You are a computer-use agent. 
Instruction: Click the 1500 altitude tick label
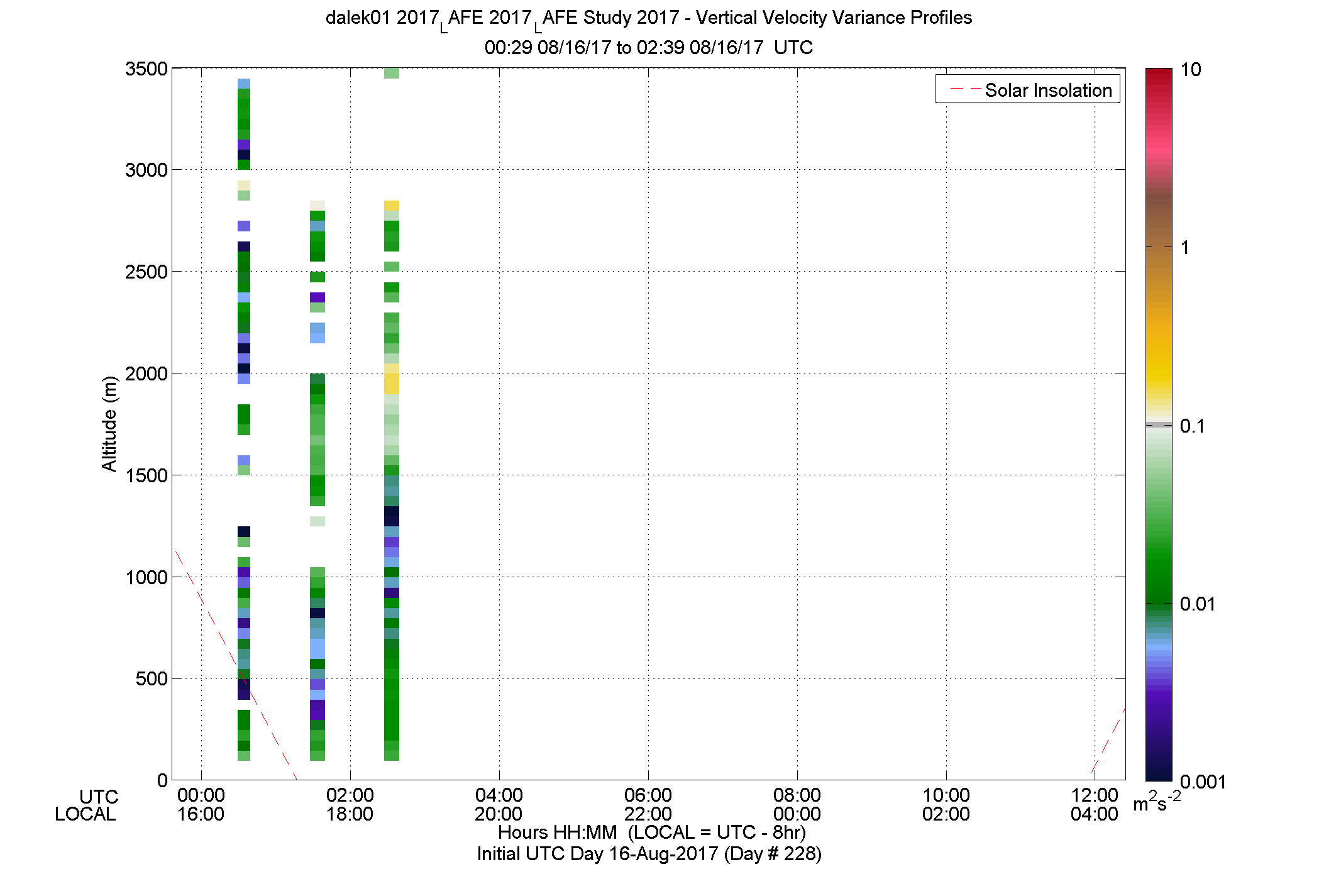(x=146, y=475)
